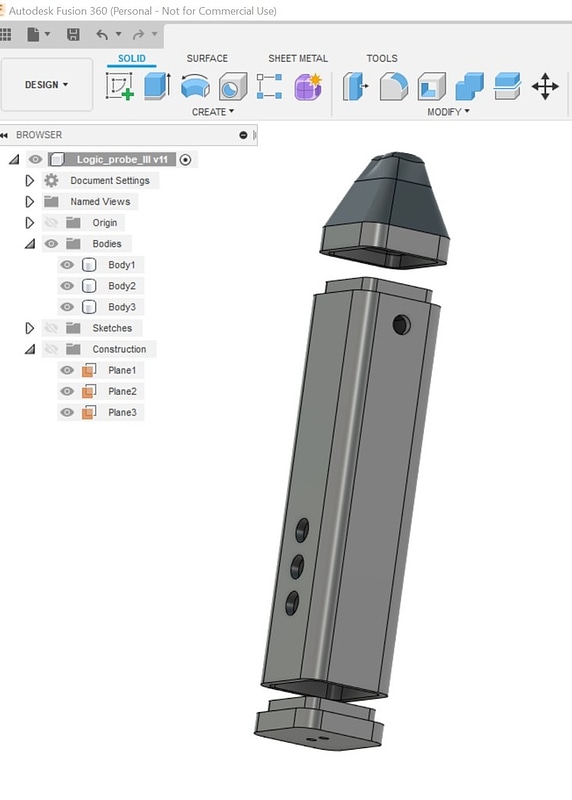The image size is (572, 800).
Task: Collapse the BROWSER panel with double arrows
Action: click(x=5, y=135)
